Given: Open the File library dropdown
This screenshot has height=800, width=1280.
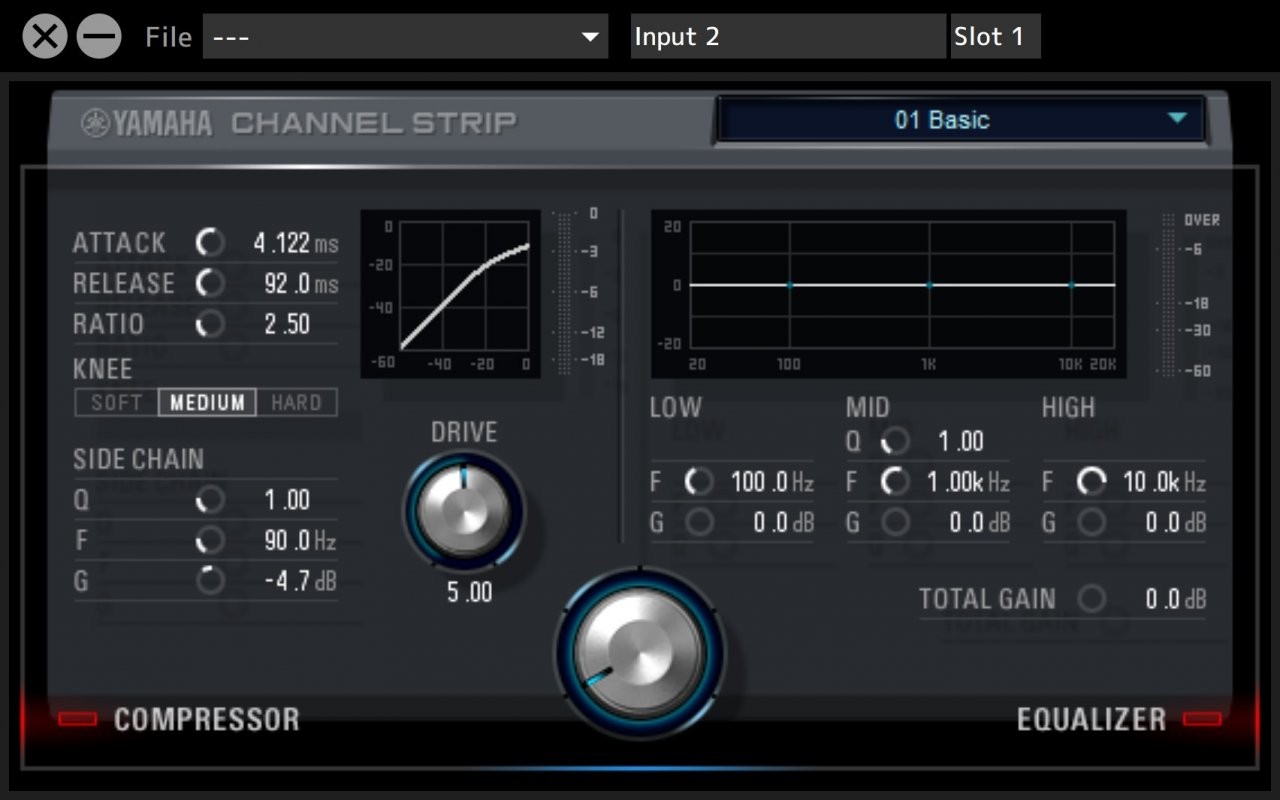Looking at the screenshot, I should pos(405,37).
